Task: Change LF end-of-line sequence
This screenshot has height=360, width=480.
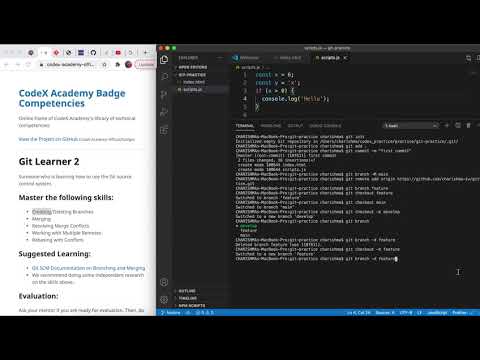Action: pos(419,313)
